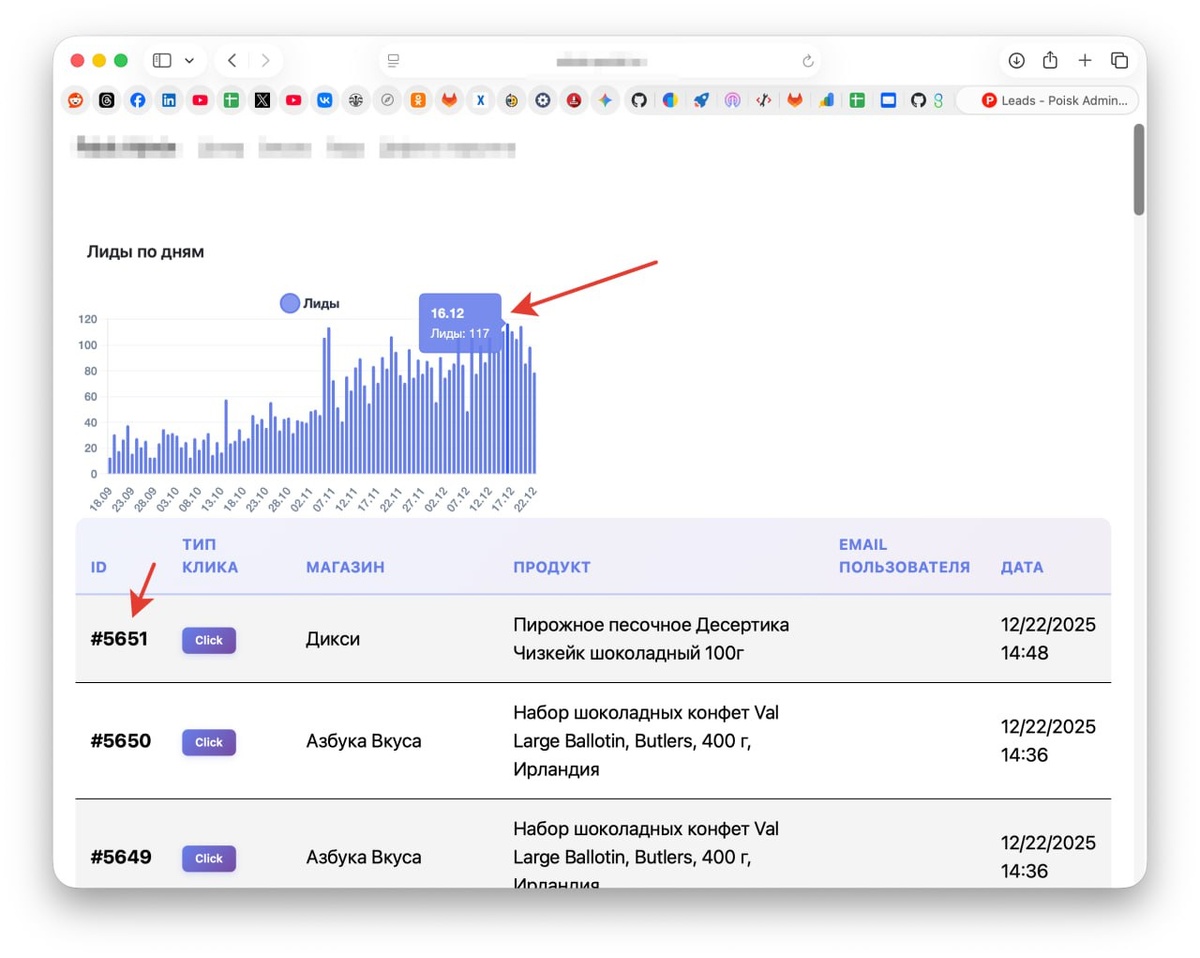Open the Odnoklassniki orange pinned tab
This screenshot has width=1200, height=958.
pos(418,100)
